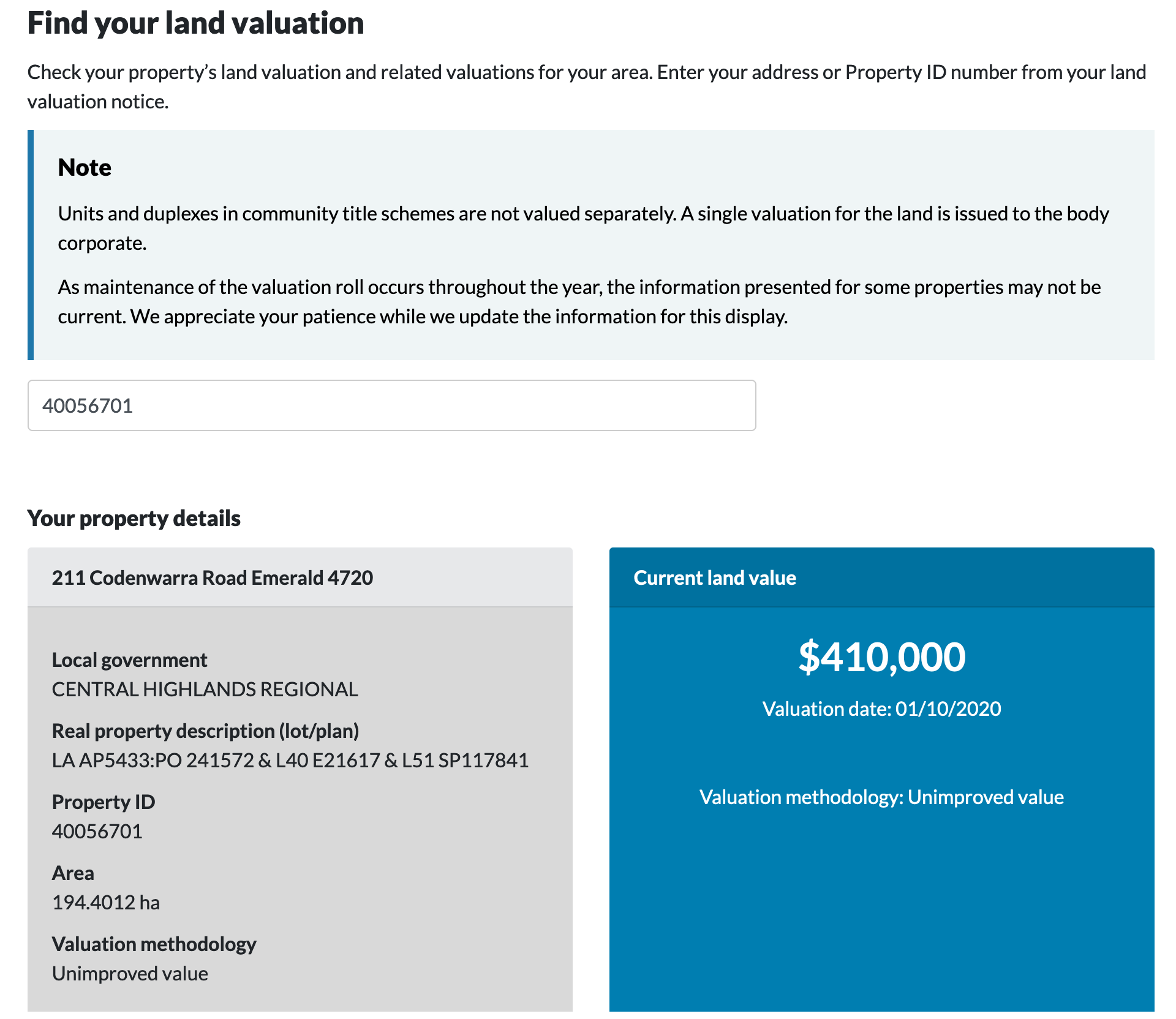Select the Property ID 40056701 in property details

point(97,830)
